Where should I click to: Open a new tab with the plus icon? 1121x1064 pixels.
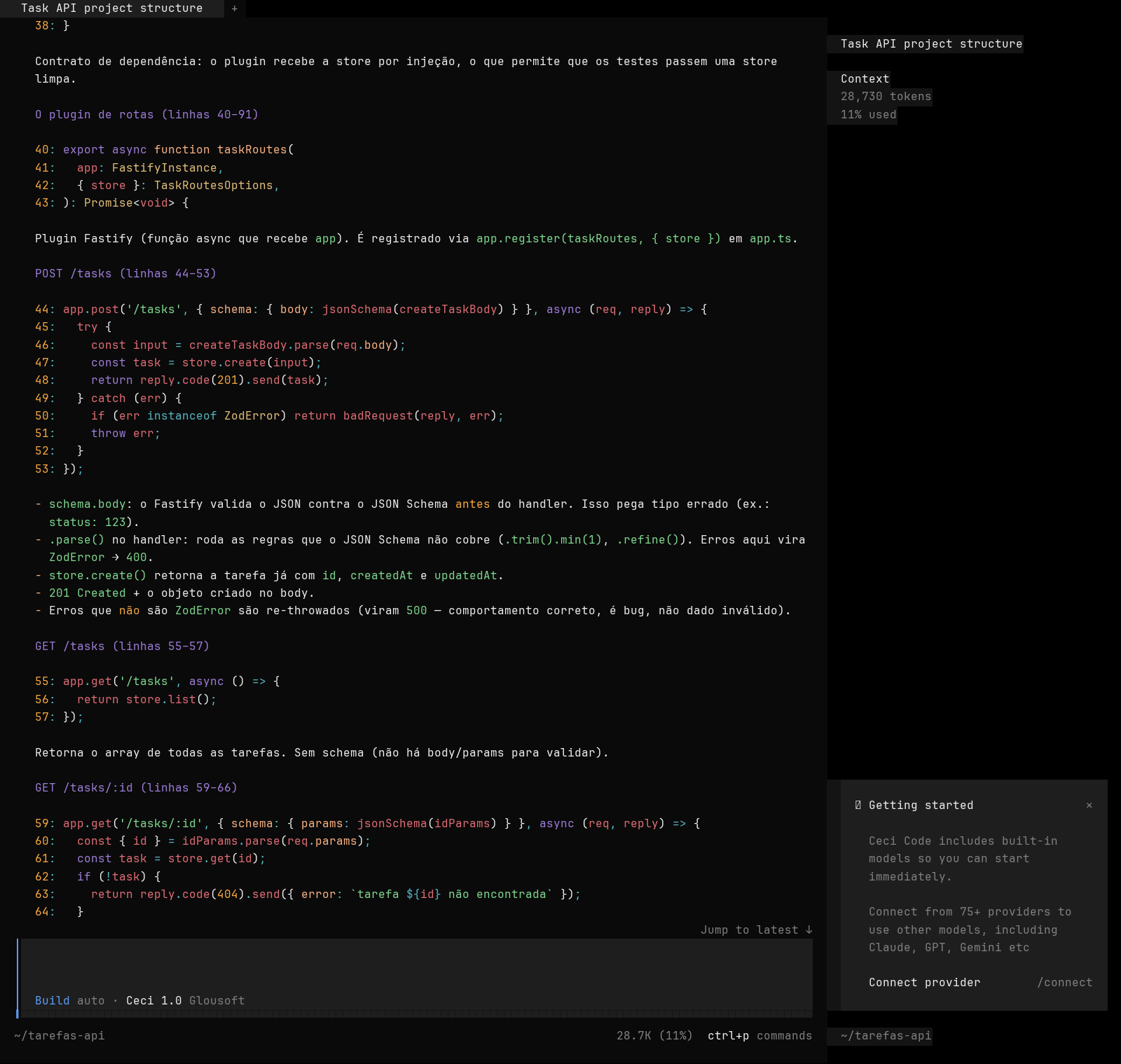234,8
